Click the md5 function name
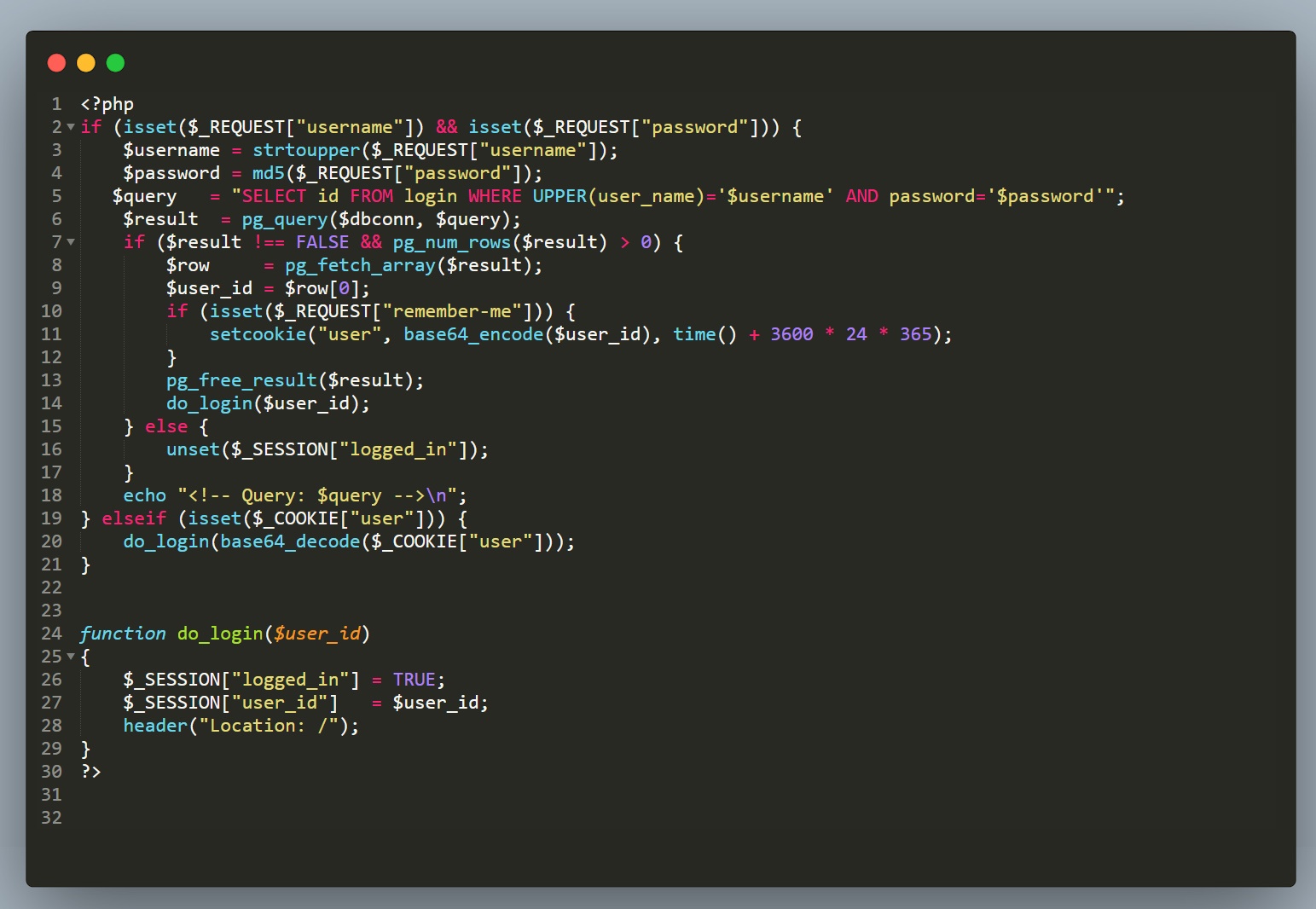This screenshot has height=909, width=1316. click(269, 173)
